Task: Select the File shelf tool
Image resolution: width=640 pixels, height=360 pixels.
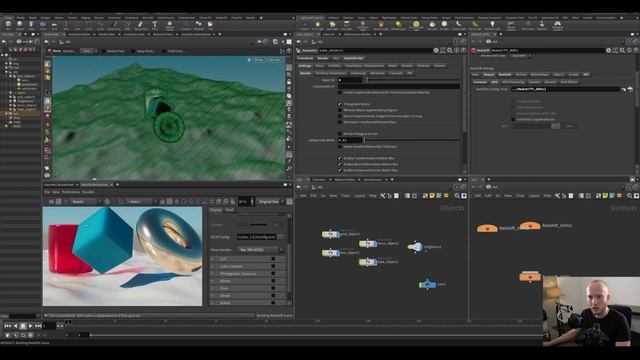Action: pyautogui.click(x=211, y=25)
